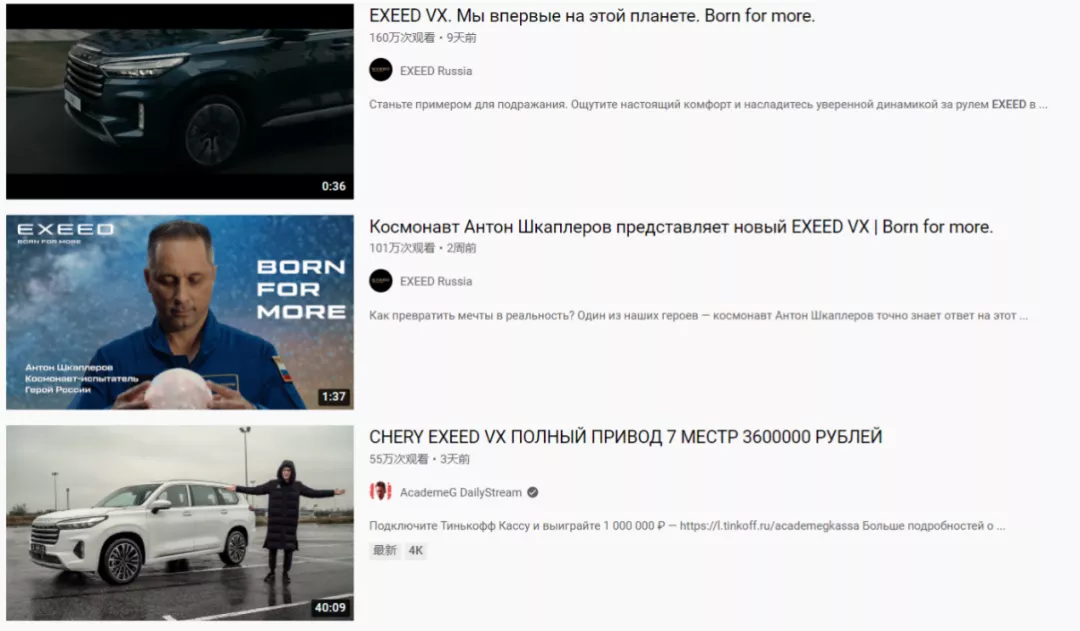Viewport: 1080px width, 631px height.
Task: Open the dark EXEED VX car thumbnail
Action: pyautogui.click(x=180, y=102)
